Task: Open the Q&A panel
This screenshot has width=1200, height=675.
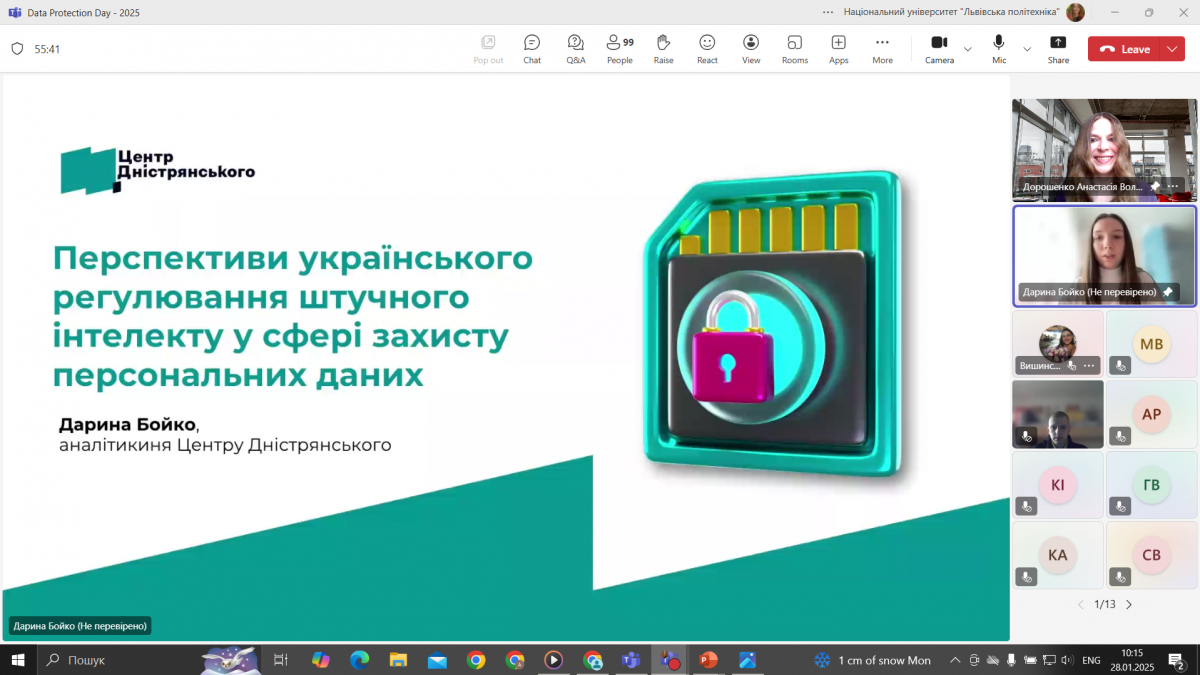Action: [576, 47]
